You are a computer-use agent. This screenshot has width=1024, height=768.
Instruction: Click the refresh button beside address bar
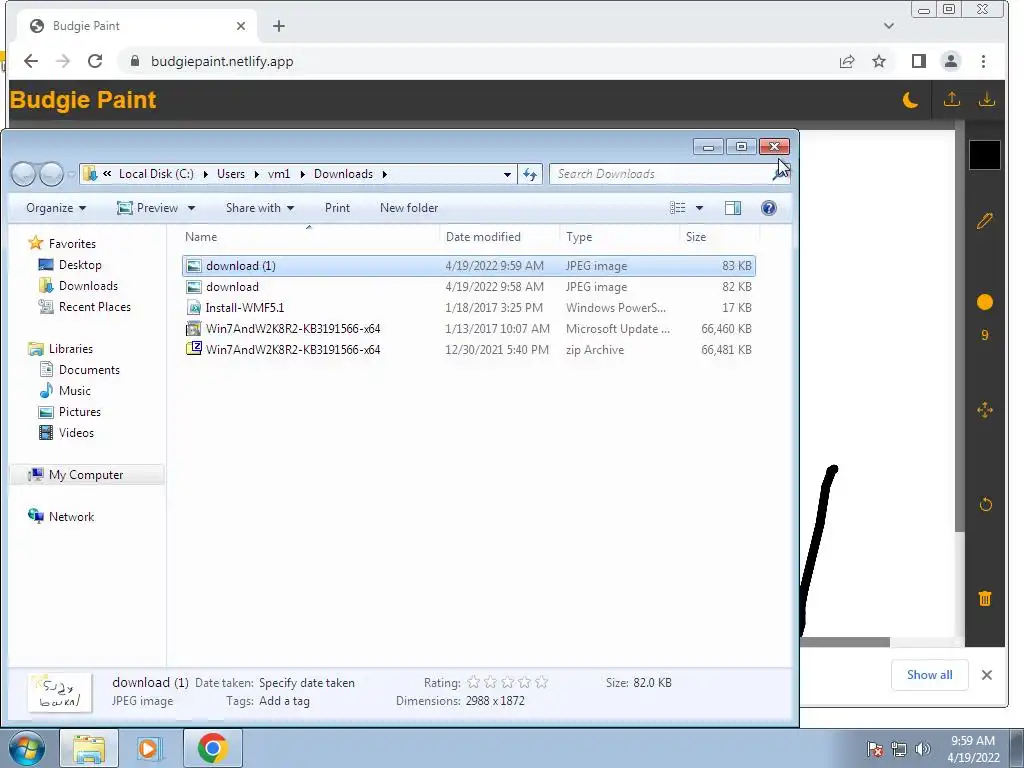tap(530, 174)
